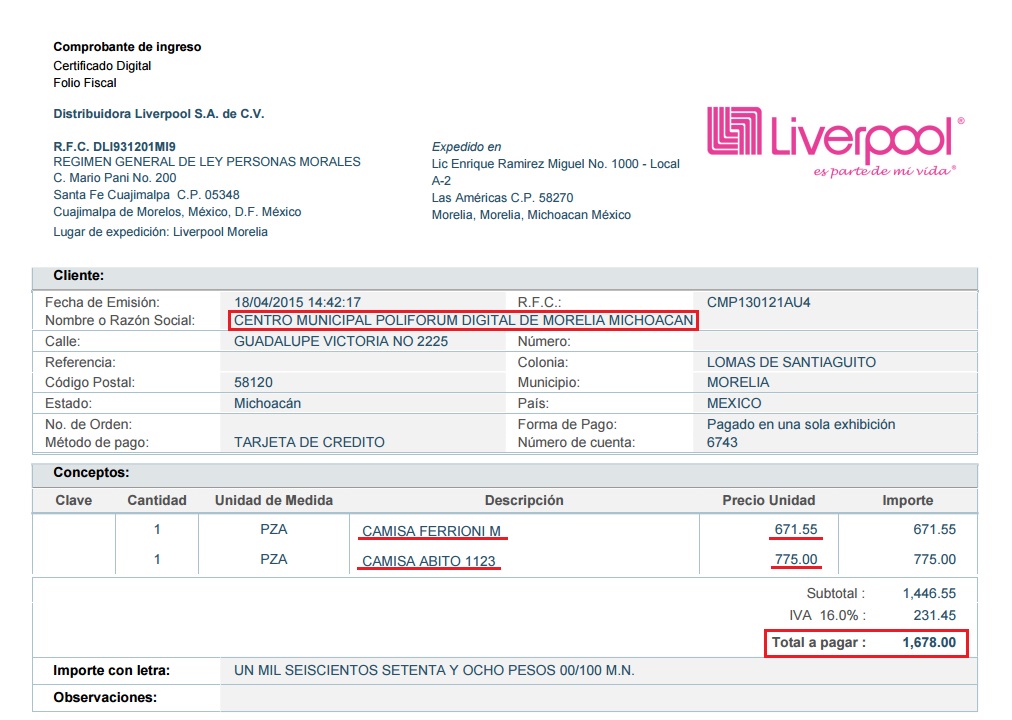This screenshot has height=720, width=1012.
Task: Click importe 775.00 in Abito row
Action: 935,559
